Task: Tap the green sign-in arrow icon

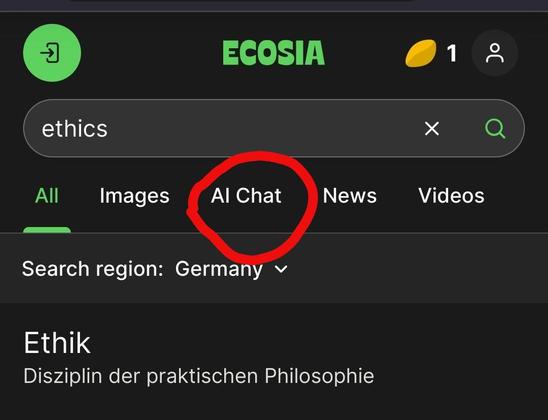Action: [x=52, y=53]
